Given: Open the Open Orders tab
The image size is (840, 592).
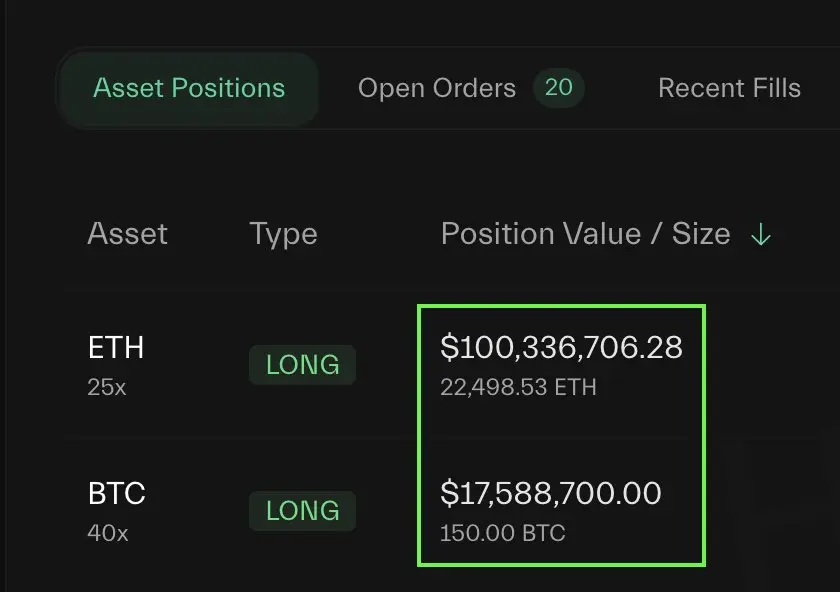Looking at the screenshot, I should (437, 88).
